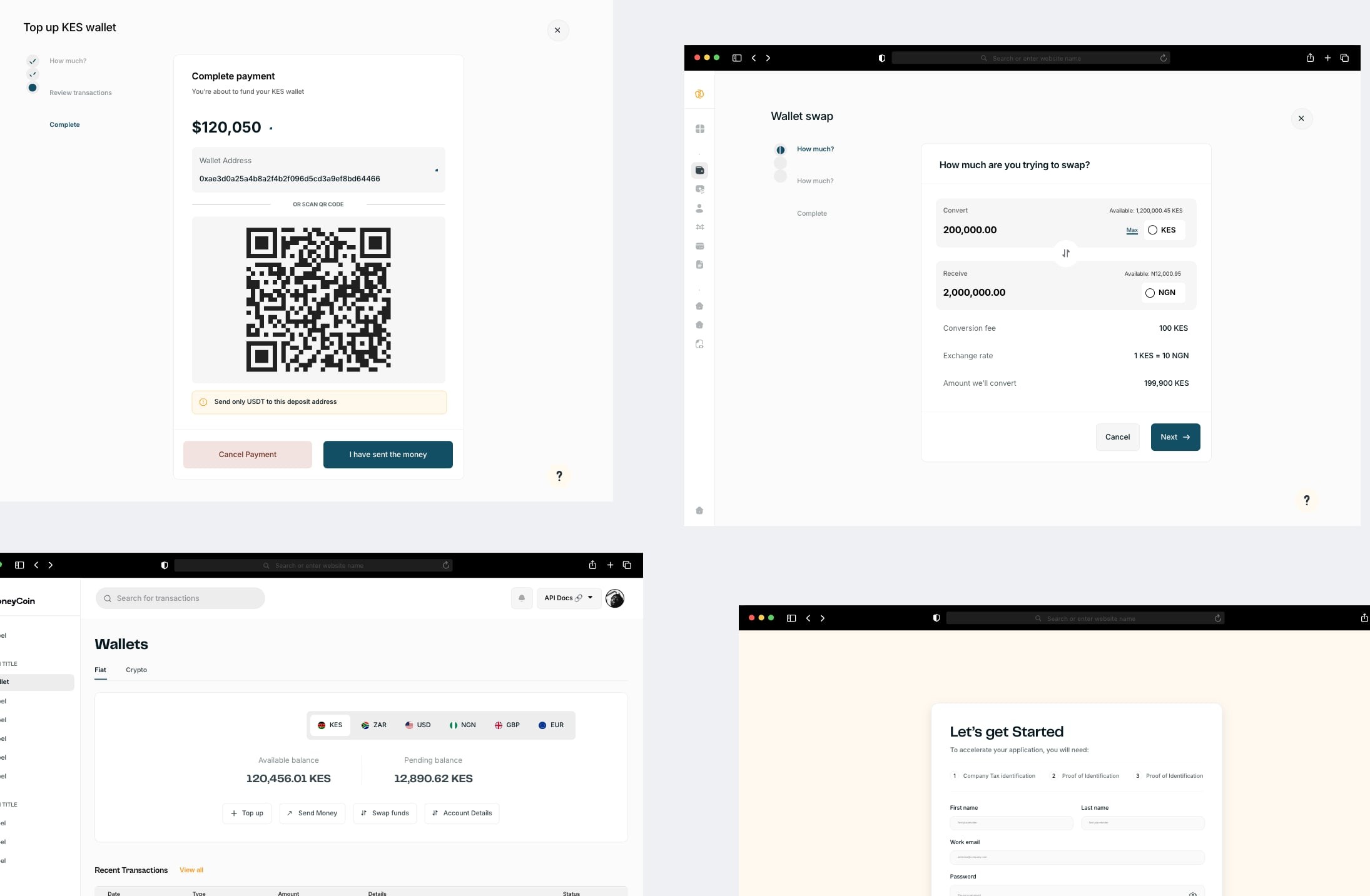Show tab overview in Wallet swap browser

click(1344, 58)
